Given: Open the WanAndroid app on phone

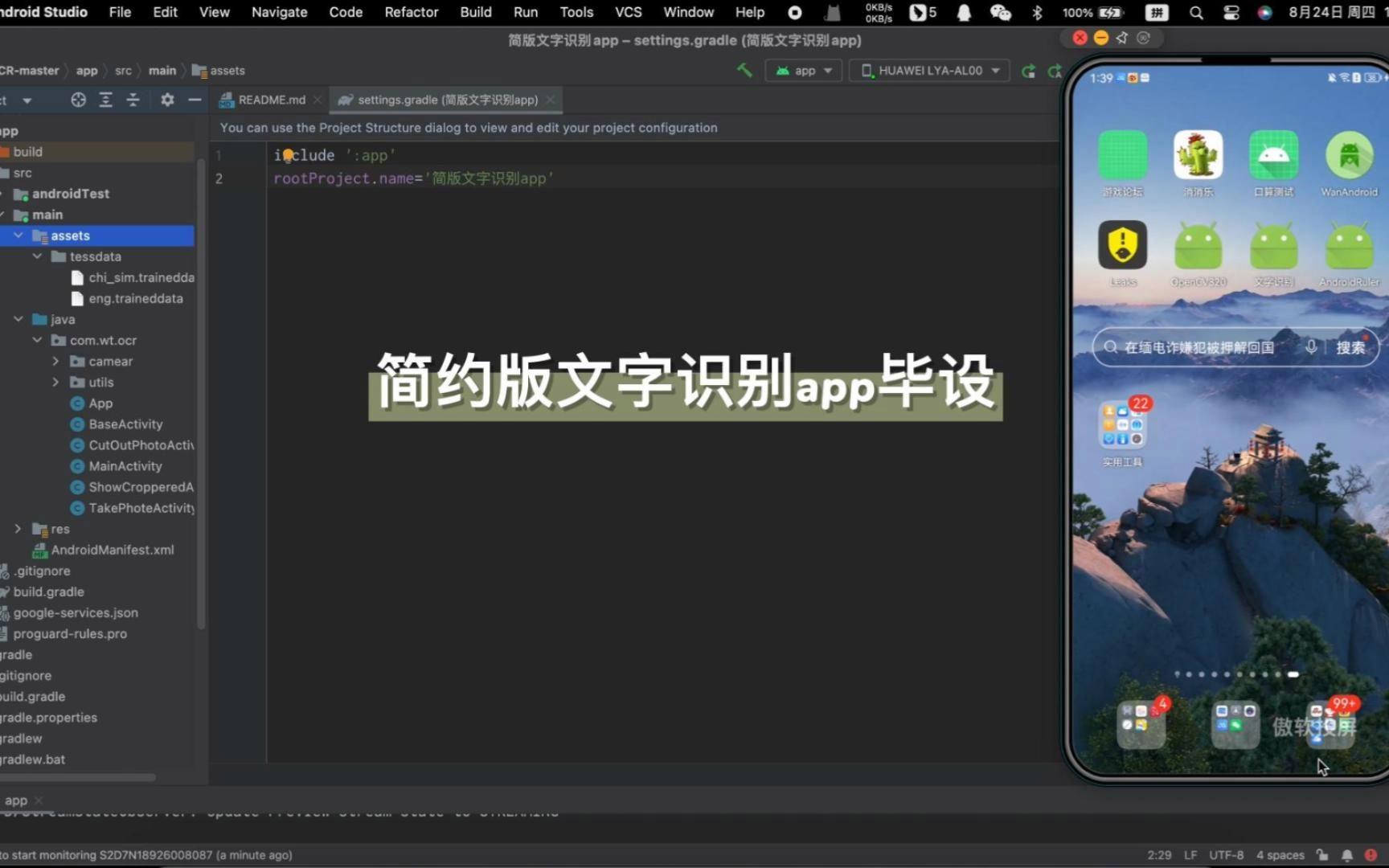Looking at the screenshot, I should coord(1349,154).
